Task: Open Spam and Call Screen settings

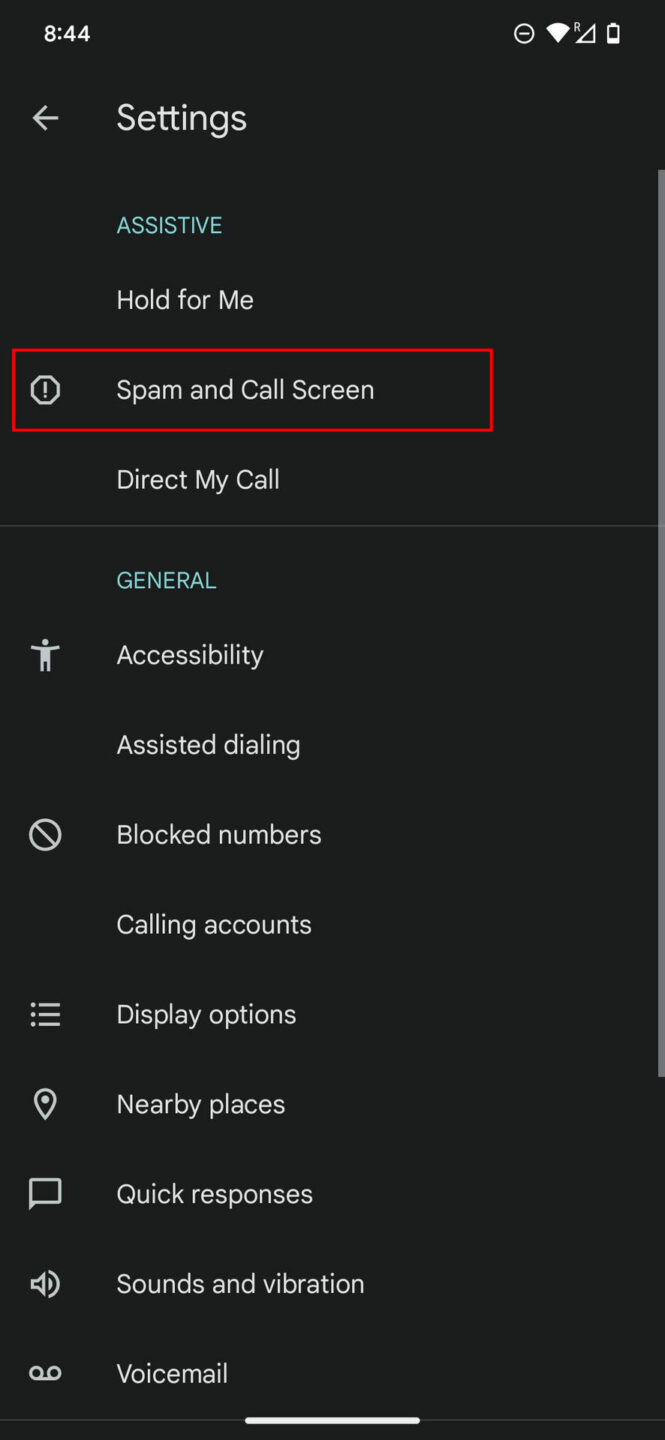Action: [245, 390]
